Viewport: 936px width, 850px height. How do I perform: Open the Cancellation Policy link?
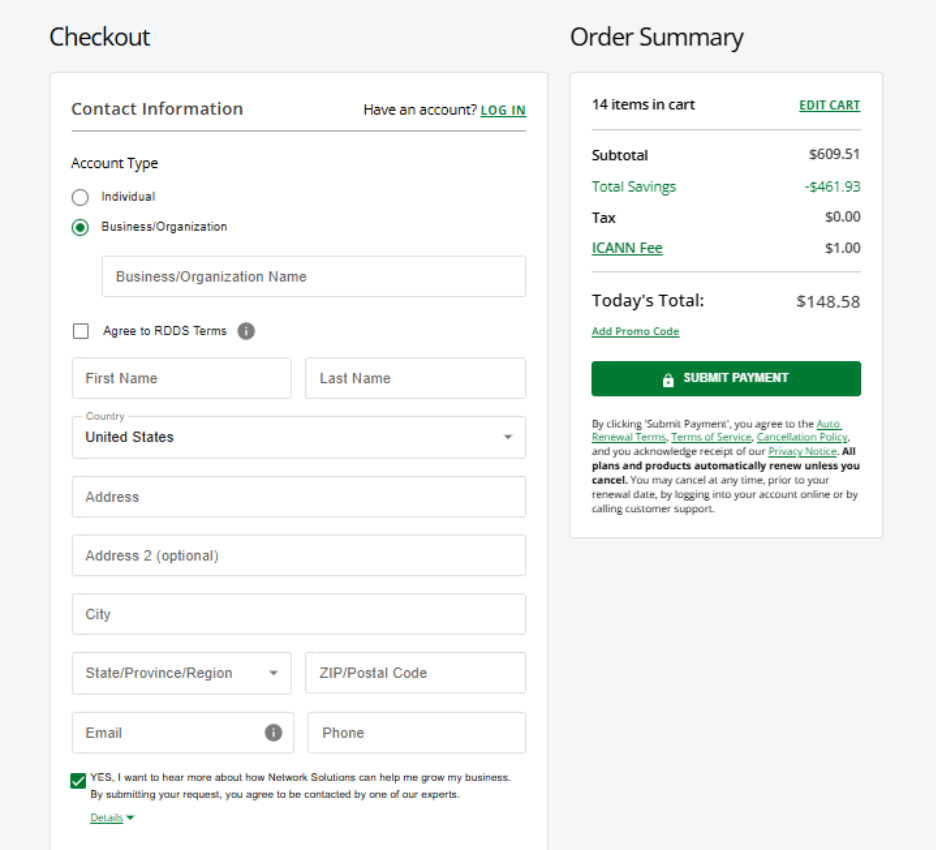pos(802,438)
